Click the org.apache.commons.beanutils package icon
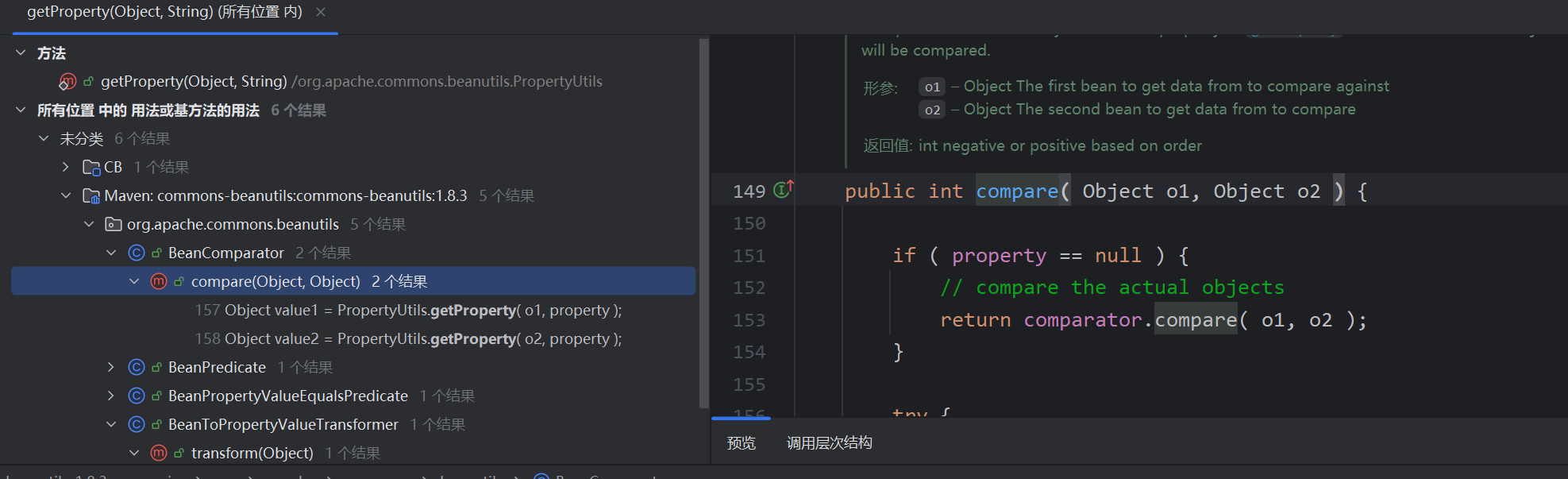The image size is (1568, 479). tap(114, 224)
